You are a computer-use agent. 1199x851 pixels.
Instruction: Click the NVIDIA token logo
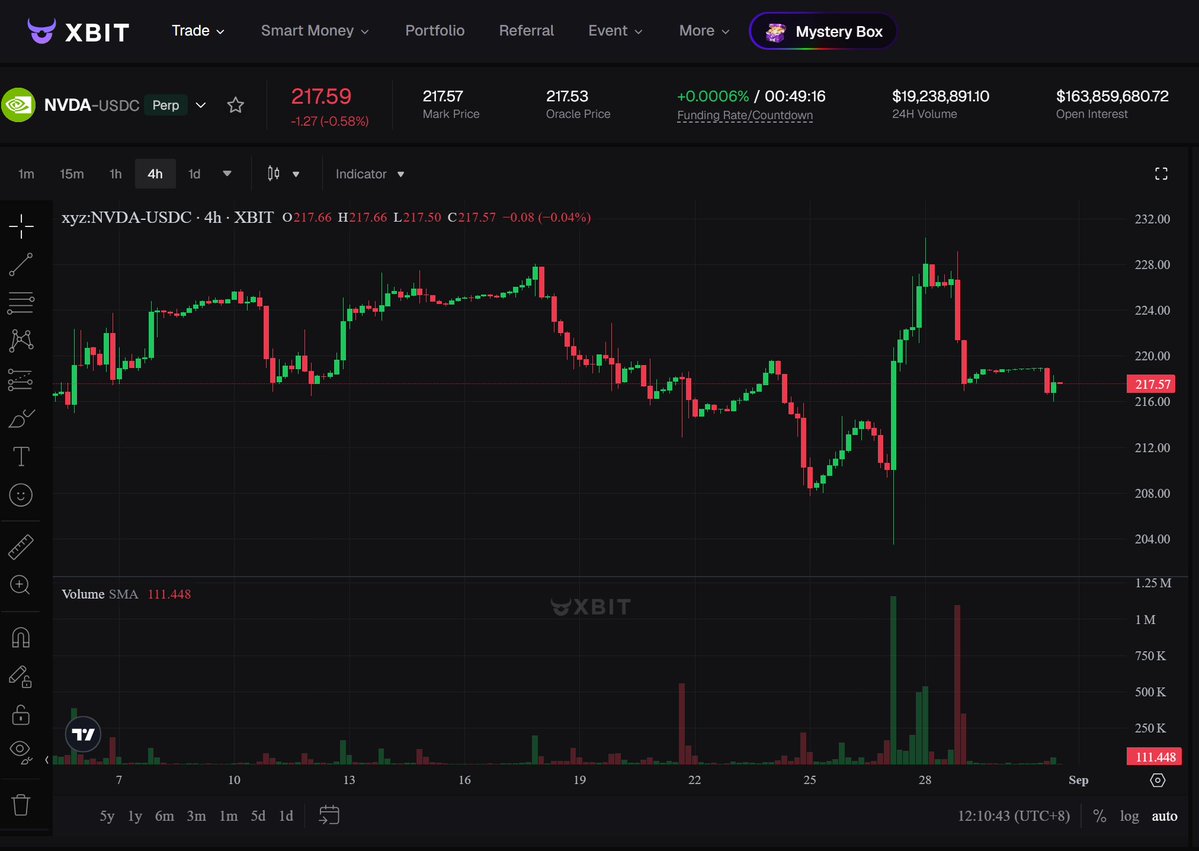tap(18, 105)
